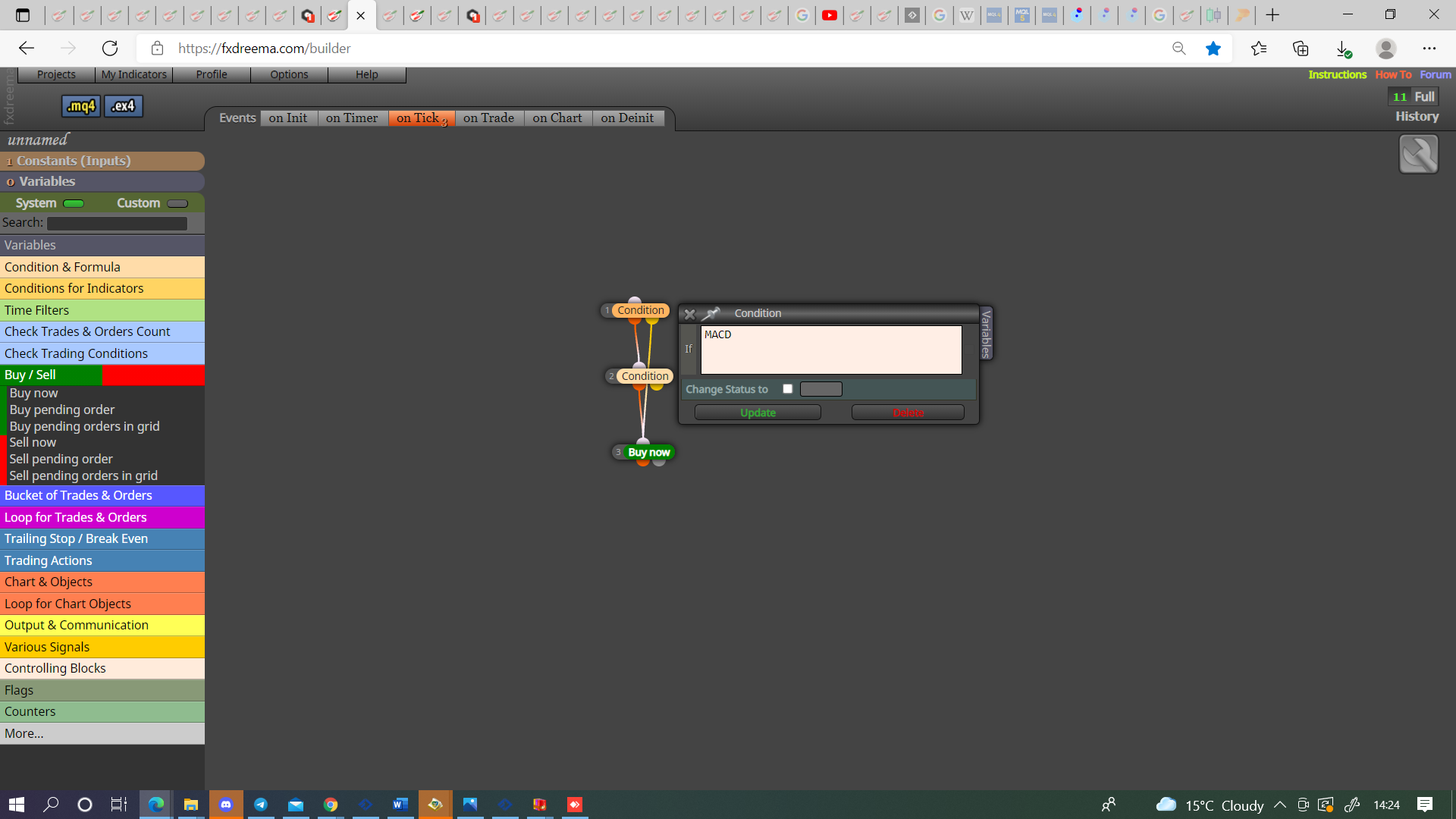Open Windows Start menu
Image resolution: width=1456 pixels, height=819 pixels.
[17, 805]
